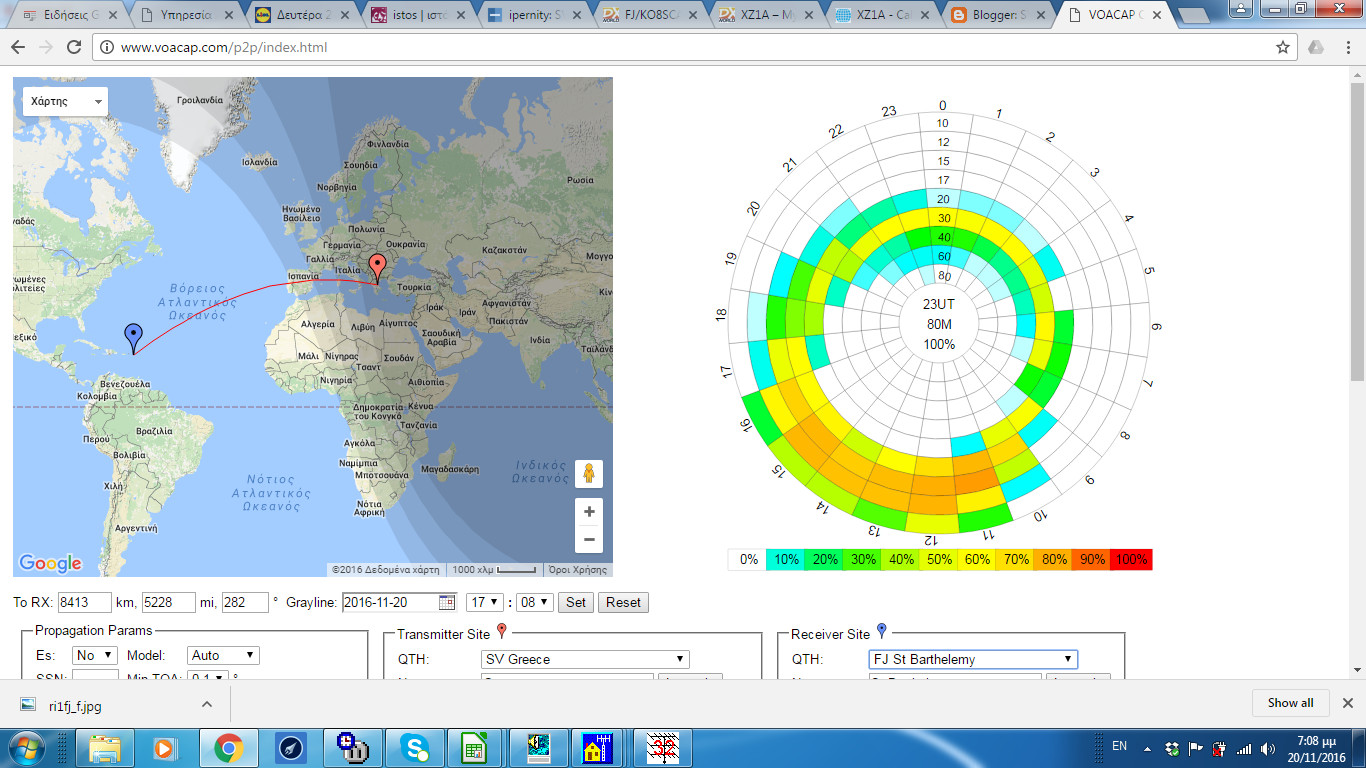Image resolution: width=1366 pixels, height=768 pixels.
Task: Close the download bar
Action: 1347,703
